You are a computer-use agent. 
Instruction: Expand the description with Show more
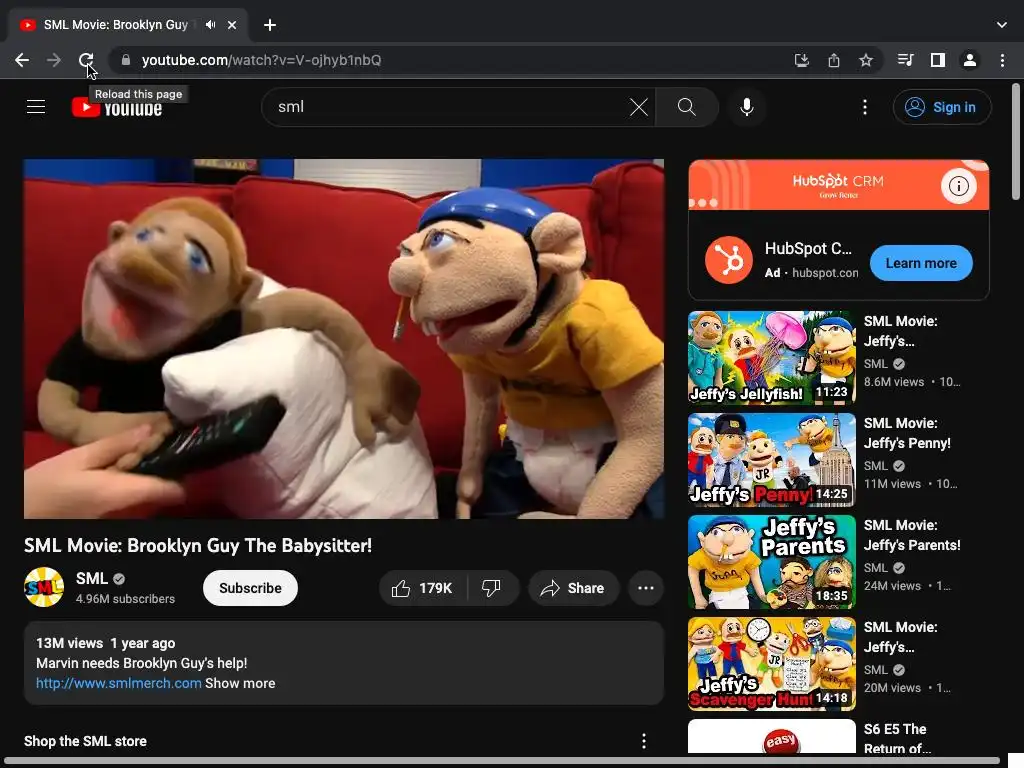coord(240,683)
